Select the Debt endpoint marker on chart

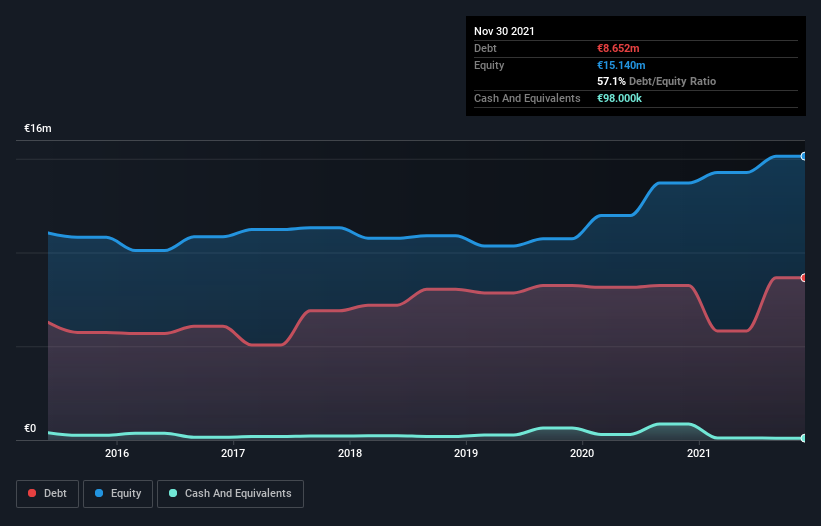(x=804, y=278)
